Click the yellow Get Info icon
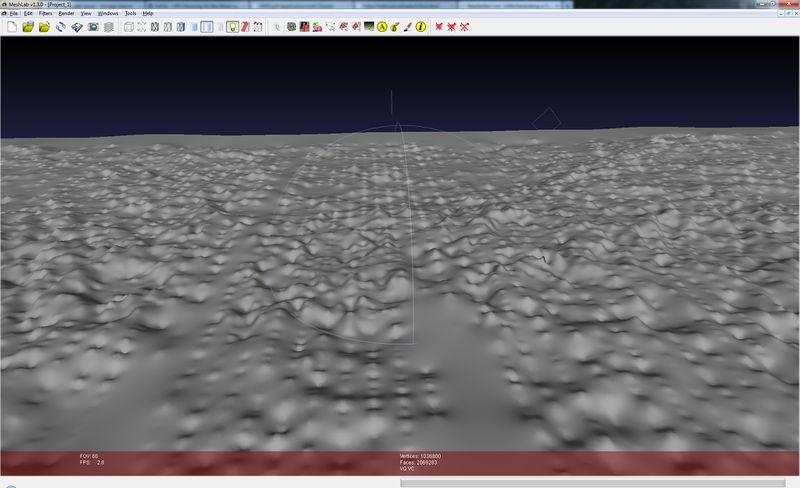The width and height of the screenshot is (800, 488). pos(420,27)
